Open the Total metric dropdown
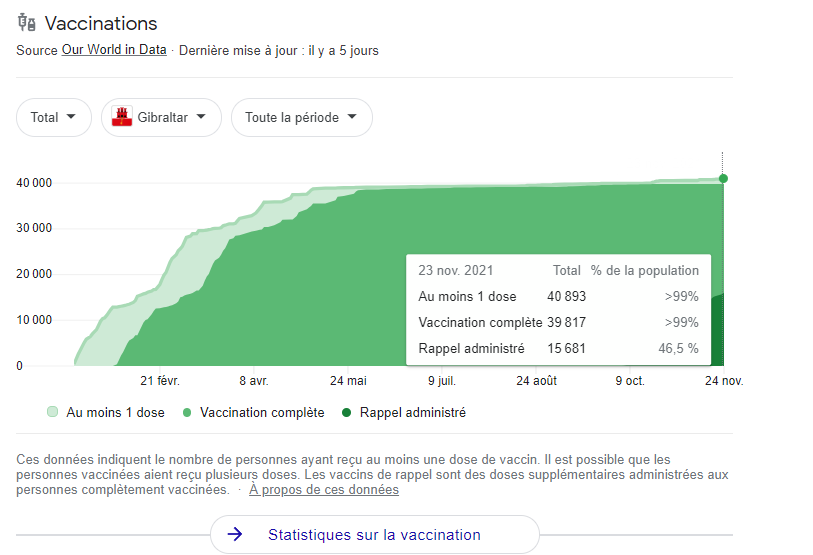Screen dimensions: 813x555 coord(54,118)
